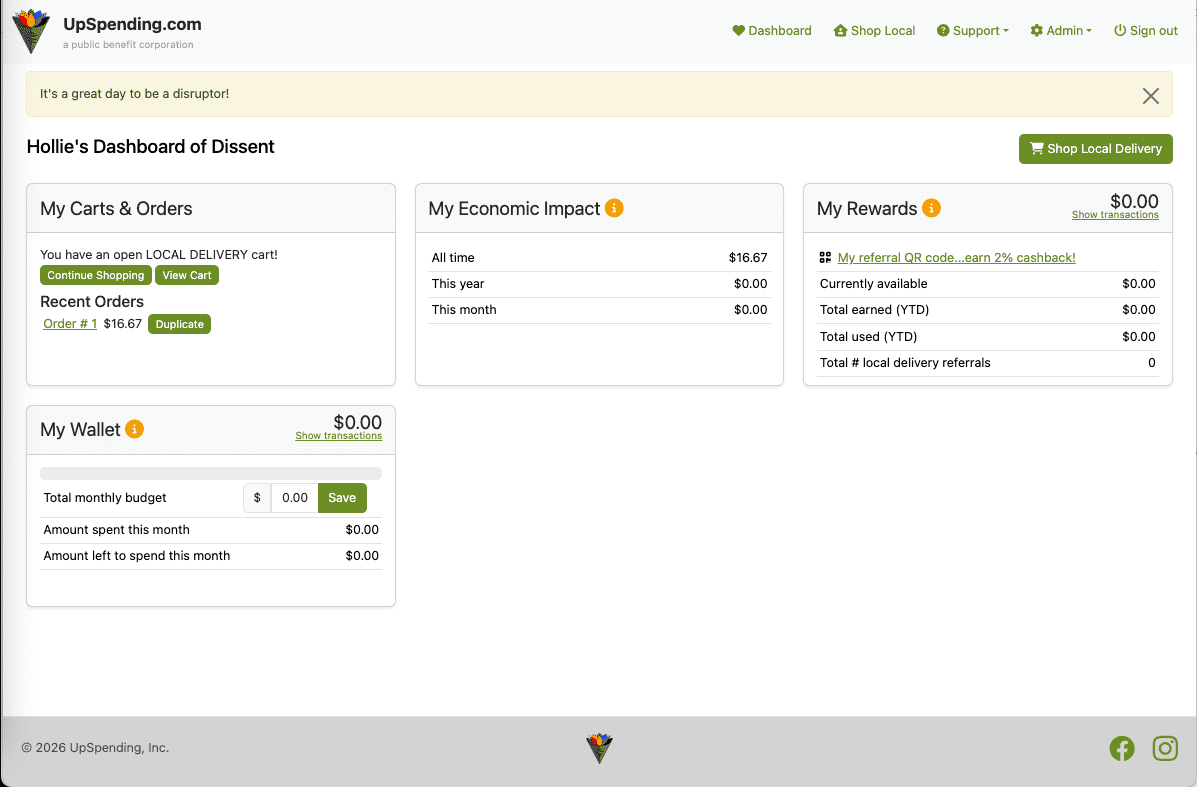Click the UpSpending bouquet logo in header
The height and width of the screenshot is (787, 1197).
pyautogui.click(x=31, y=31)
